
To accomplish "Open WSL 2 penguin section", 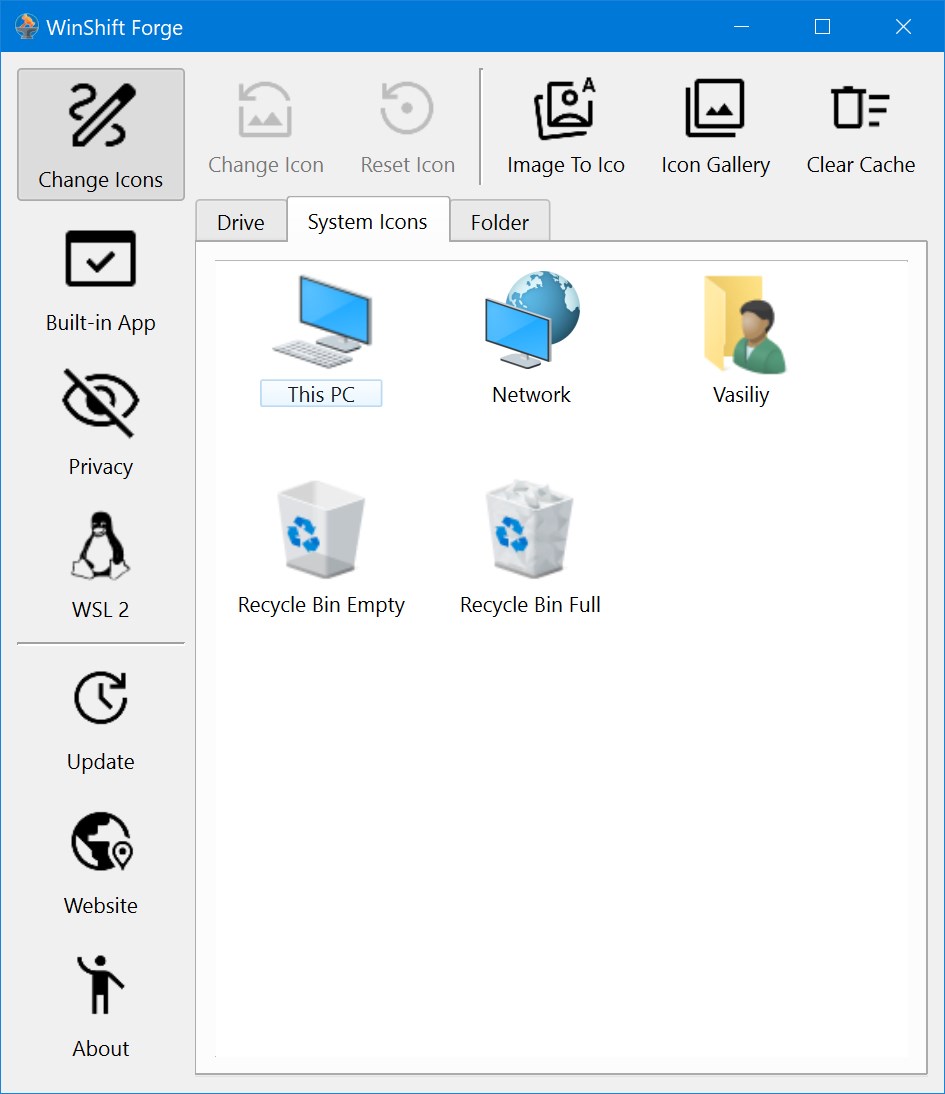I will click(x=101, y=566).
